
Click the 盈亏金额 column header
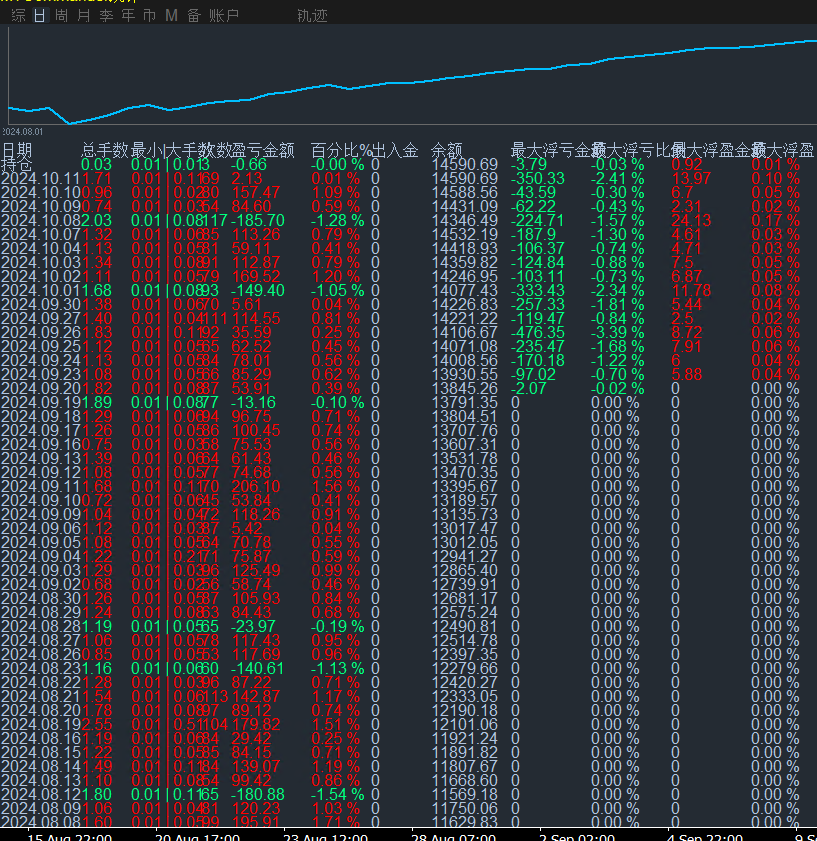(x=263, y=150)
